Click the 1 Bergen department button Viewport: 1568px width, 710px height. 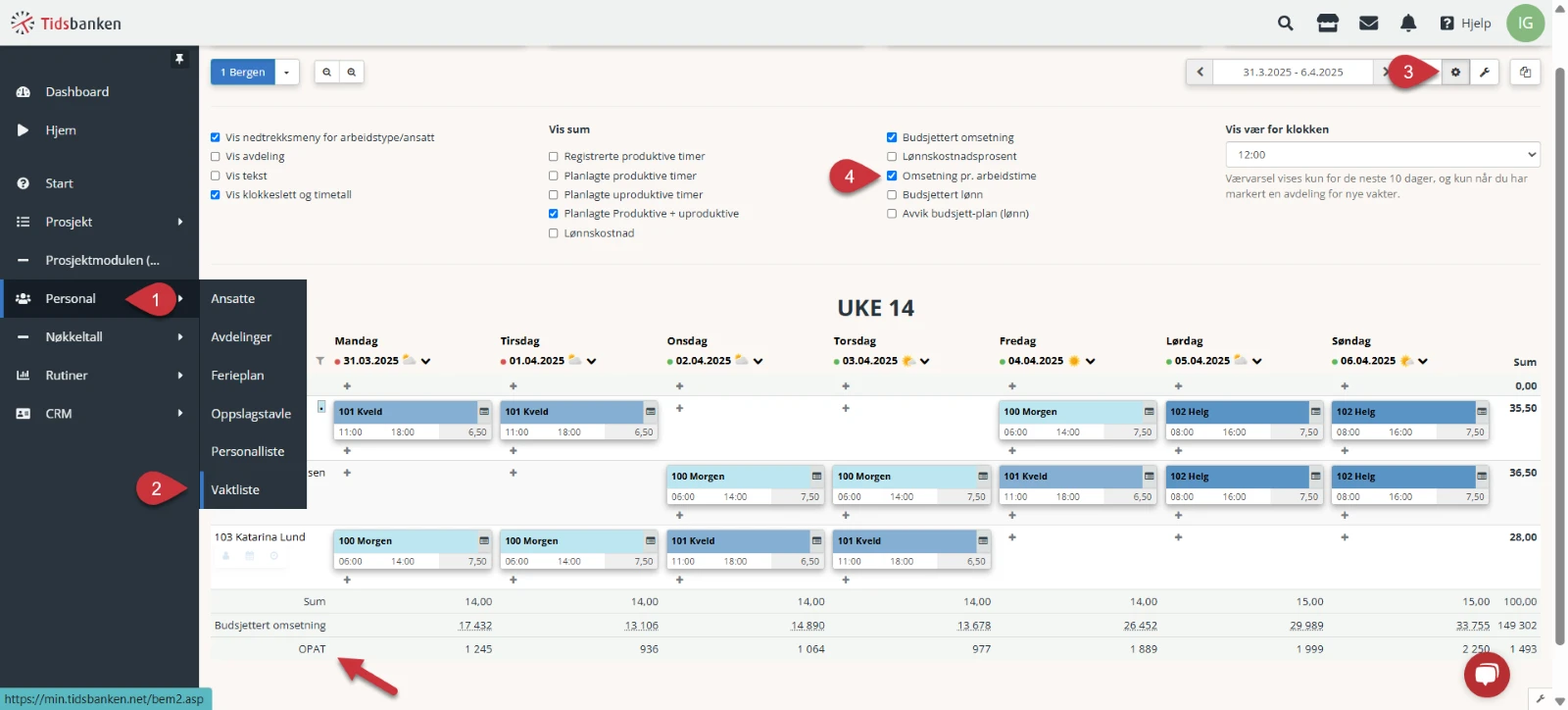pos(243,73)
